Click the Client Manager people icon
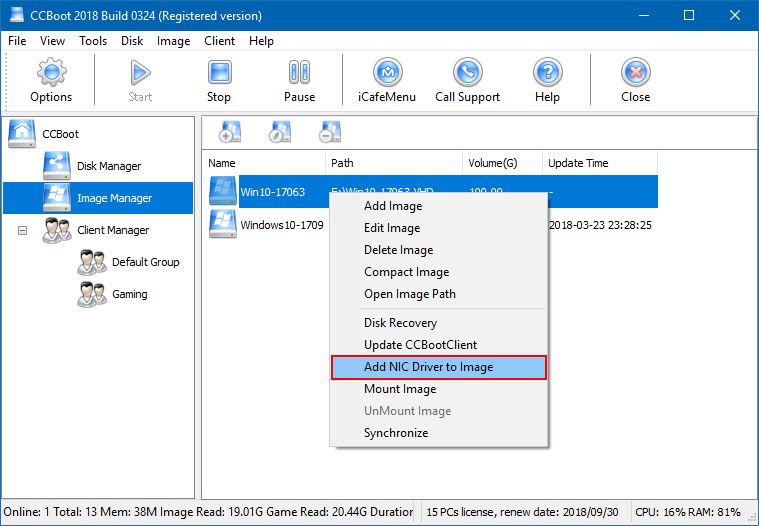Viewport: 759px width, 526px height. [57, 230]
